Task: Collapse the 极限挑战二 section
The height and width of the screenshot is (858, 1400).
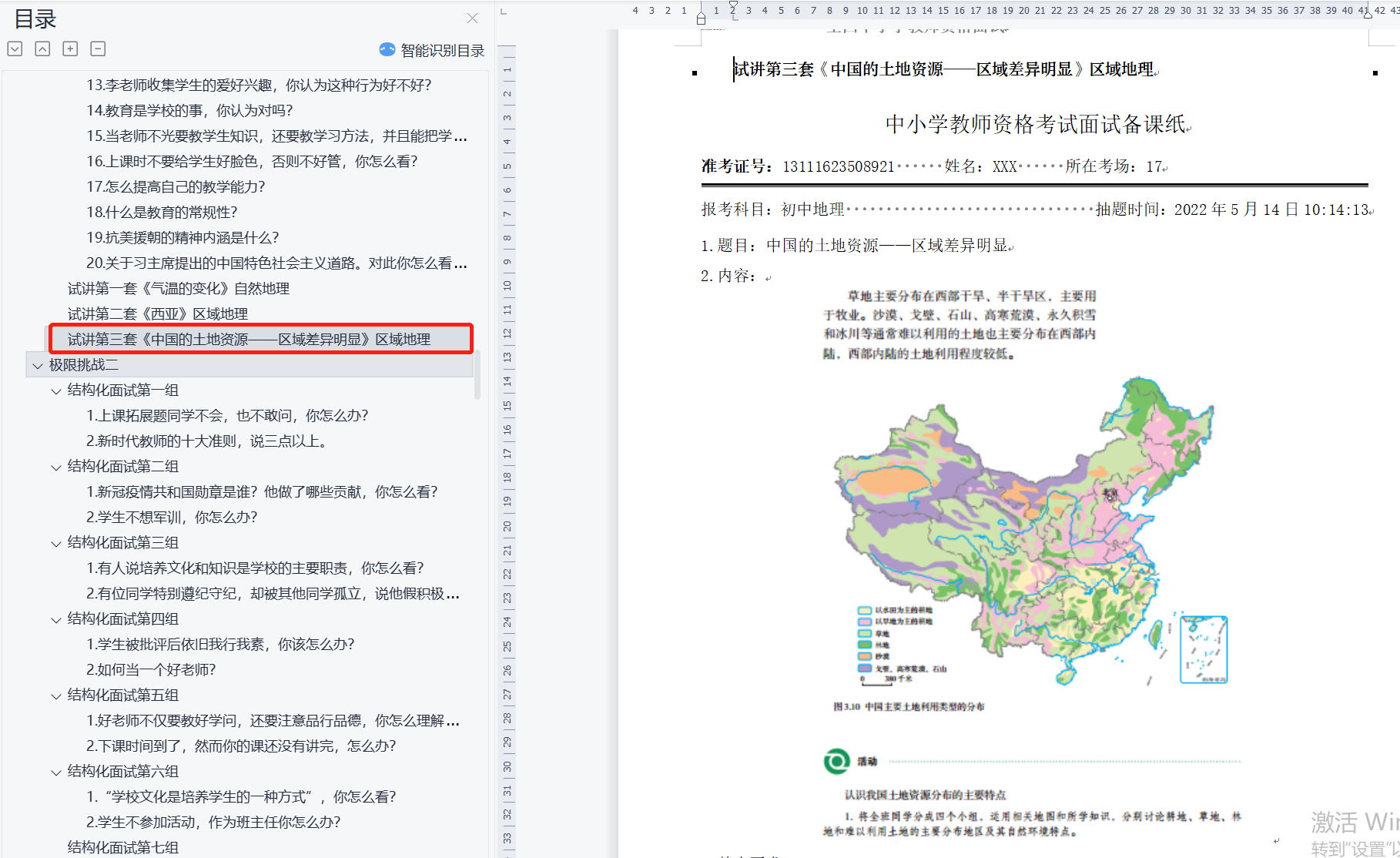Action: coord(38,365)
